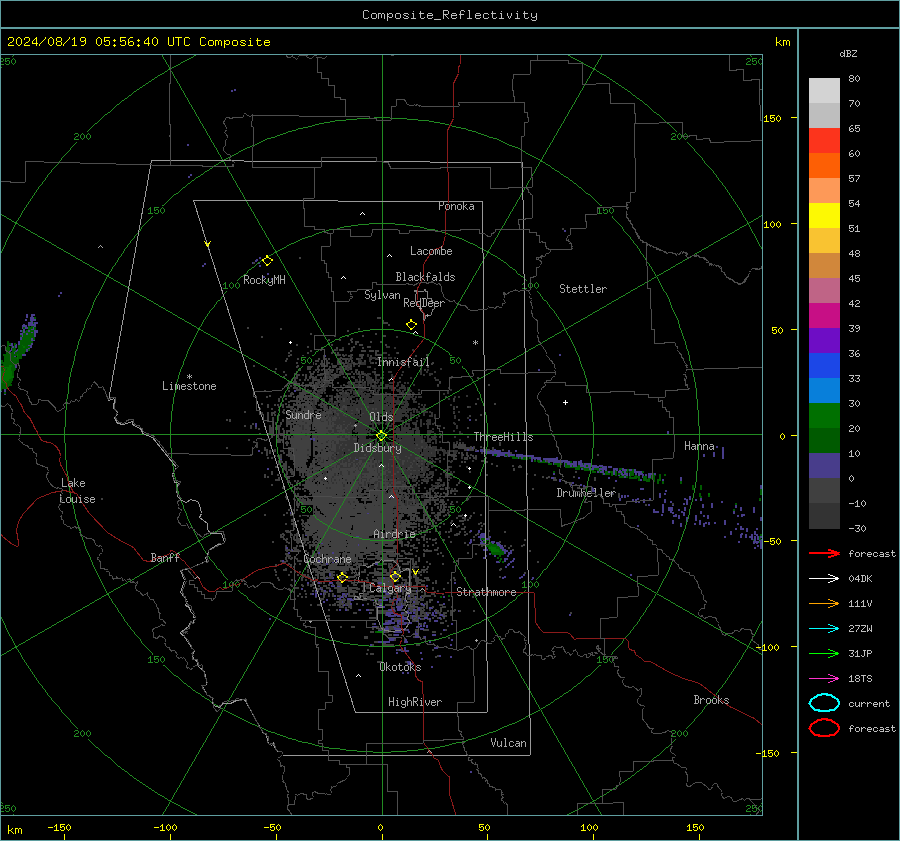Viewport: 900px width, 841px height.
Task: Click the Olds city label
Action: point(381,417)
